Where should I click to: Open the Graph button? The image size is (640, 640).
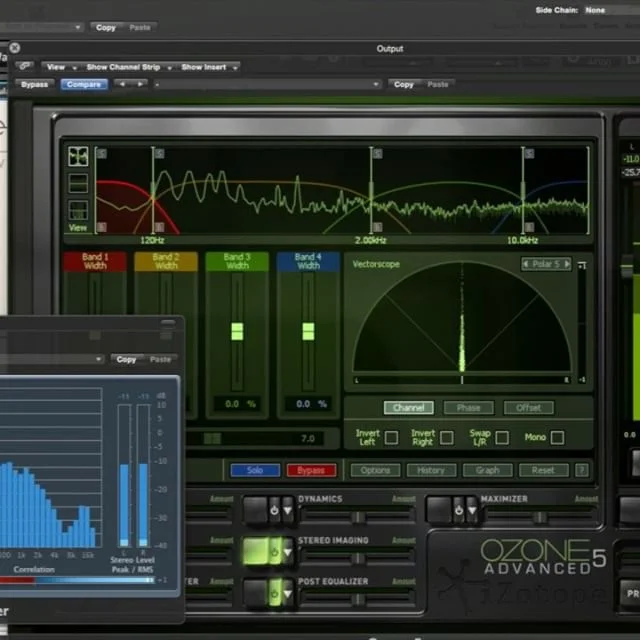tap(487, 470)
